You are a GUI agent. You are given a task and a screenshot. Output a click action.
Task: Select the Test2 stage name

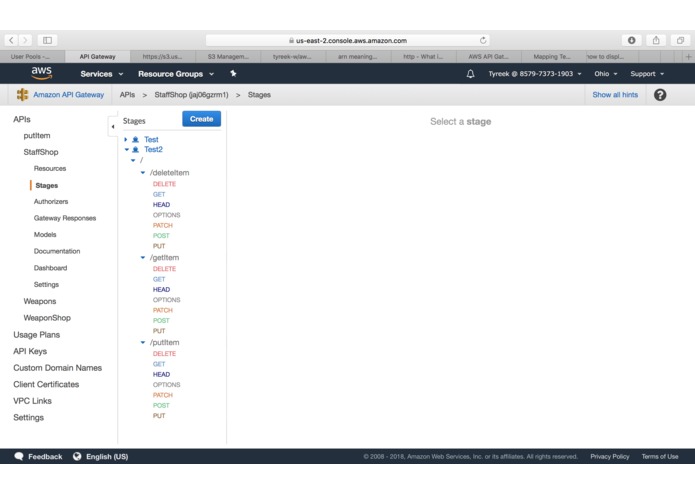[x=153, y=150]
